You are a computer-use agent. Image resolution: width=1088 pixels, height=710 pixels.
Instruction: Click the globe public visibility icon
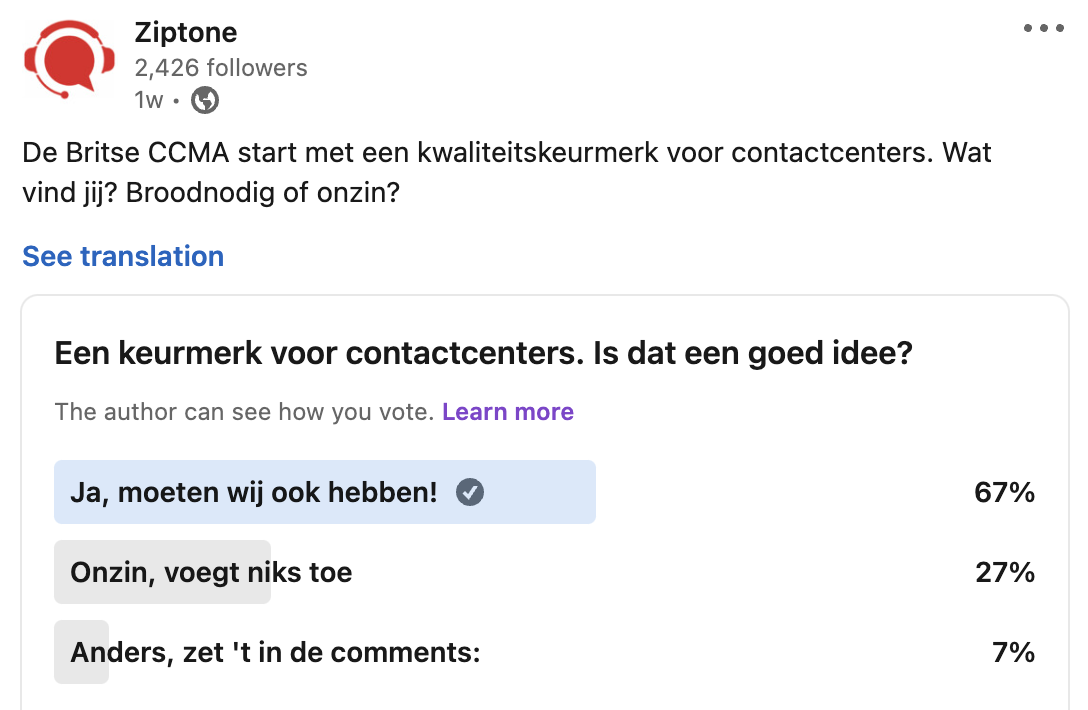tap(205, 100)
